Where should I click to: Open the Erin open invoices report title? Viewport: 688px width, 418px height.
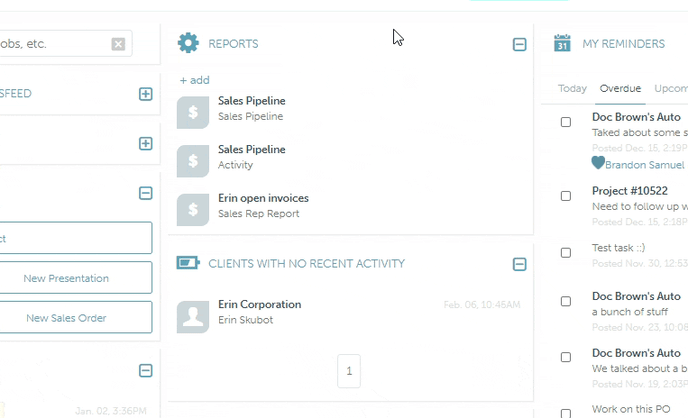[x=263, y=198]
